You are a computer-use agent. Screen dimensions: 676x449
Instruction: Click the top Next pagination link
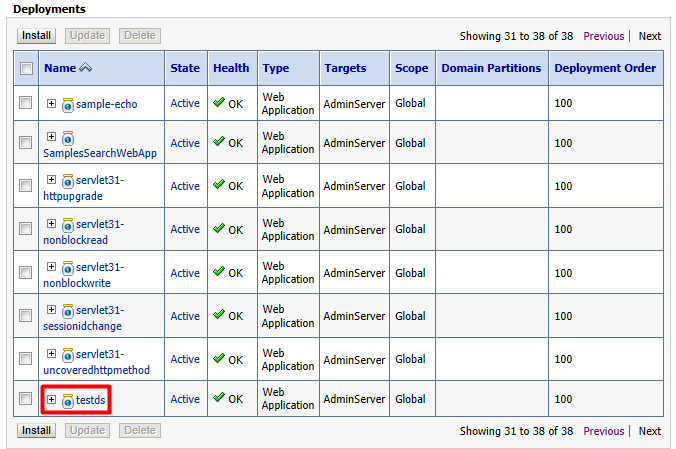click(x=650, y=36)
